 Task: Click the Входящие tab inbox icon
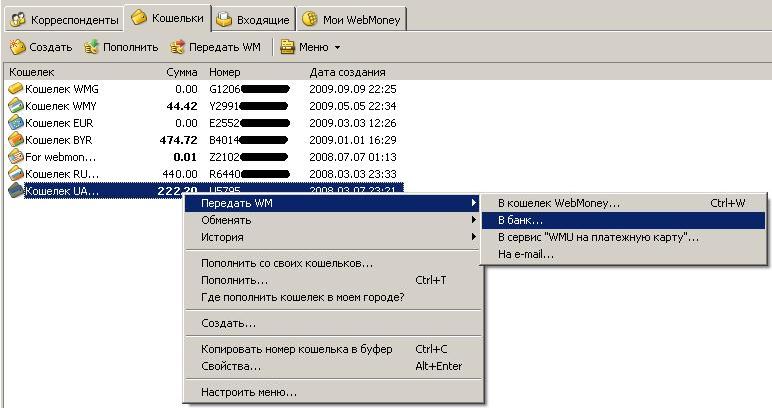coord(224,19)
